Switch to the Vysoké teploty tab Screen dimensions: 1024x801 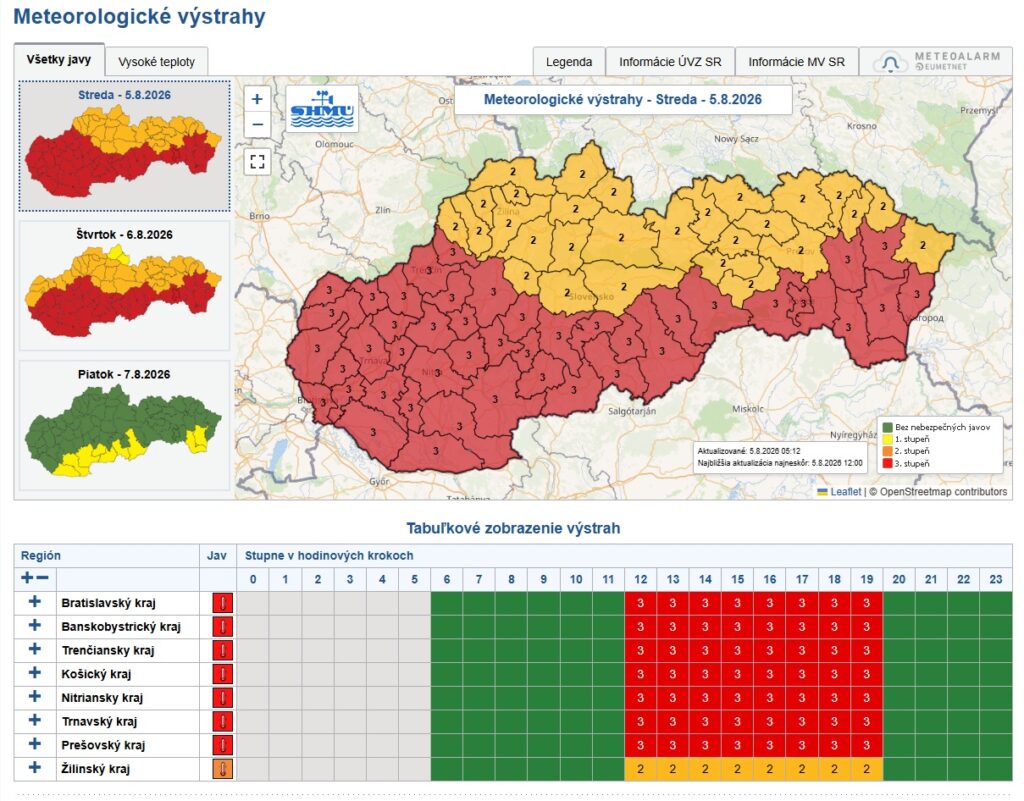[x=157, y=61]
